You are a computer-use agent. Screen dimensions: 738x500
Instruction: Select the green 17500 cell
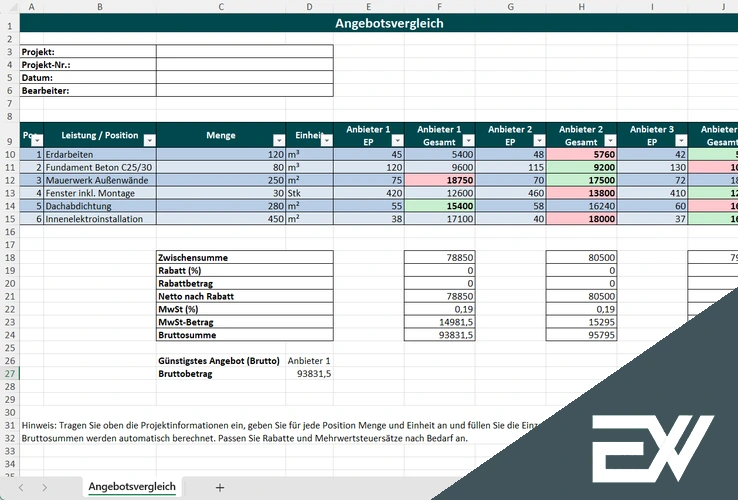click(x=581, y=180)
